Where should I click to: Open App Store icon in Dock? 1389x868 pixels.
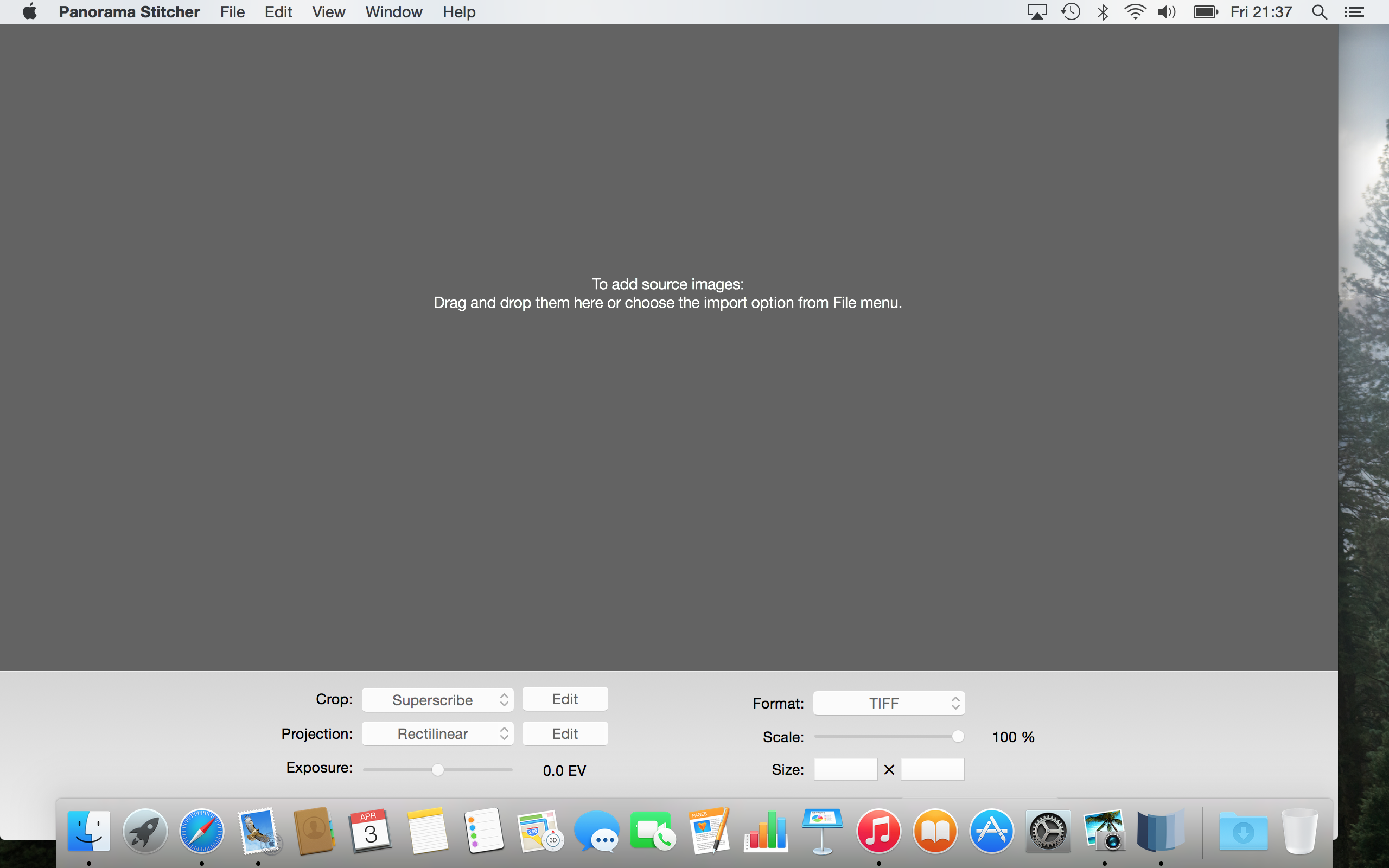[991, 831]
